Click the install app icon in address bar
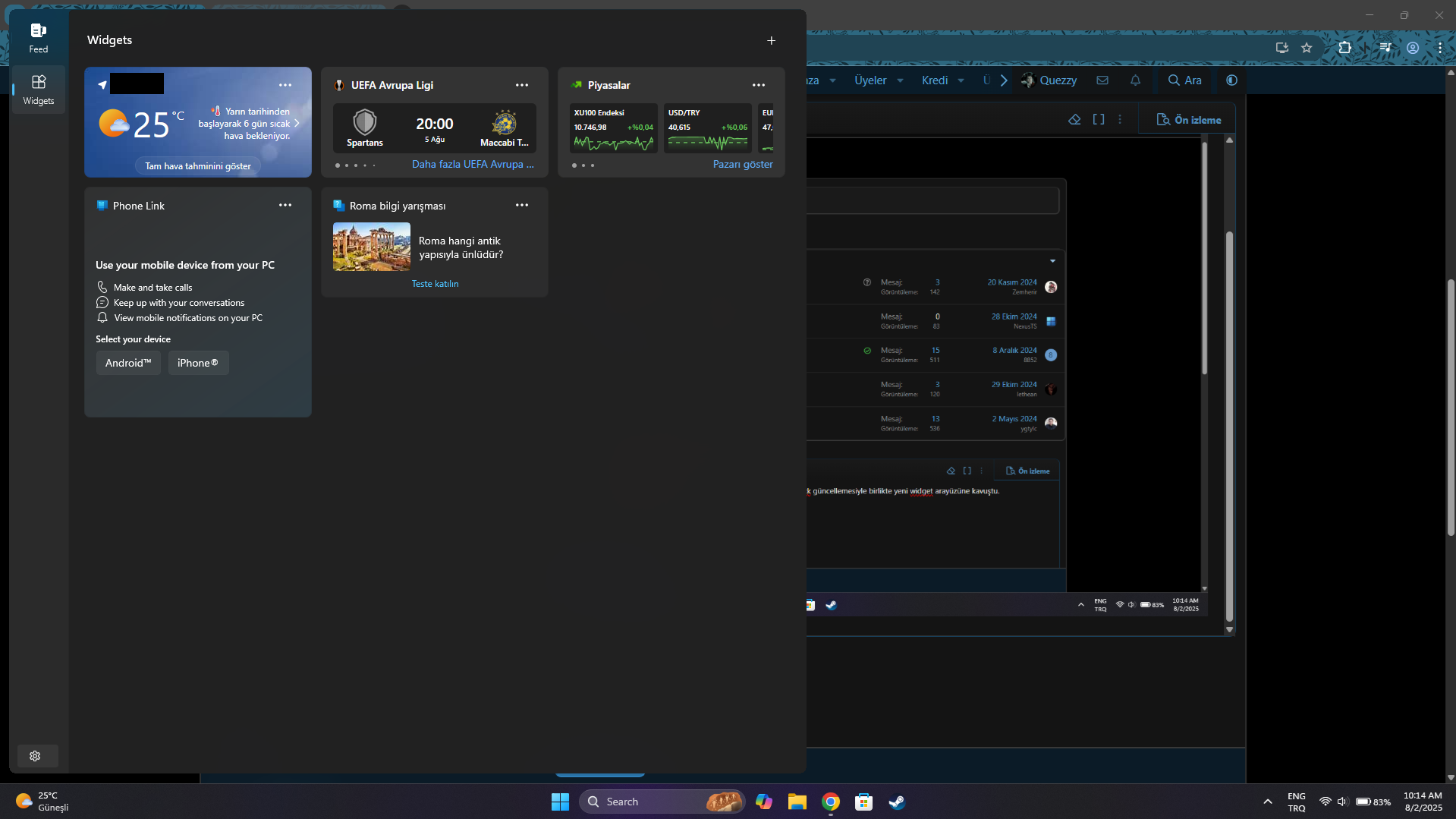The height and width of the screenshot is (819, 1456). pyautogui.click(x=1282, y=48)
